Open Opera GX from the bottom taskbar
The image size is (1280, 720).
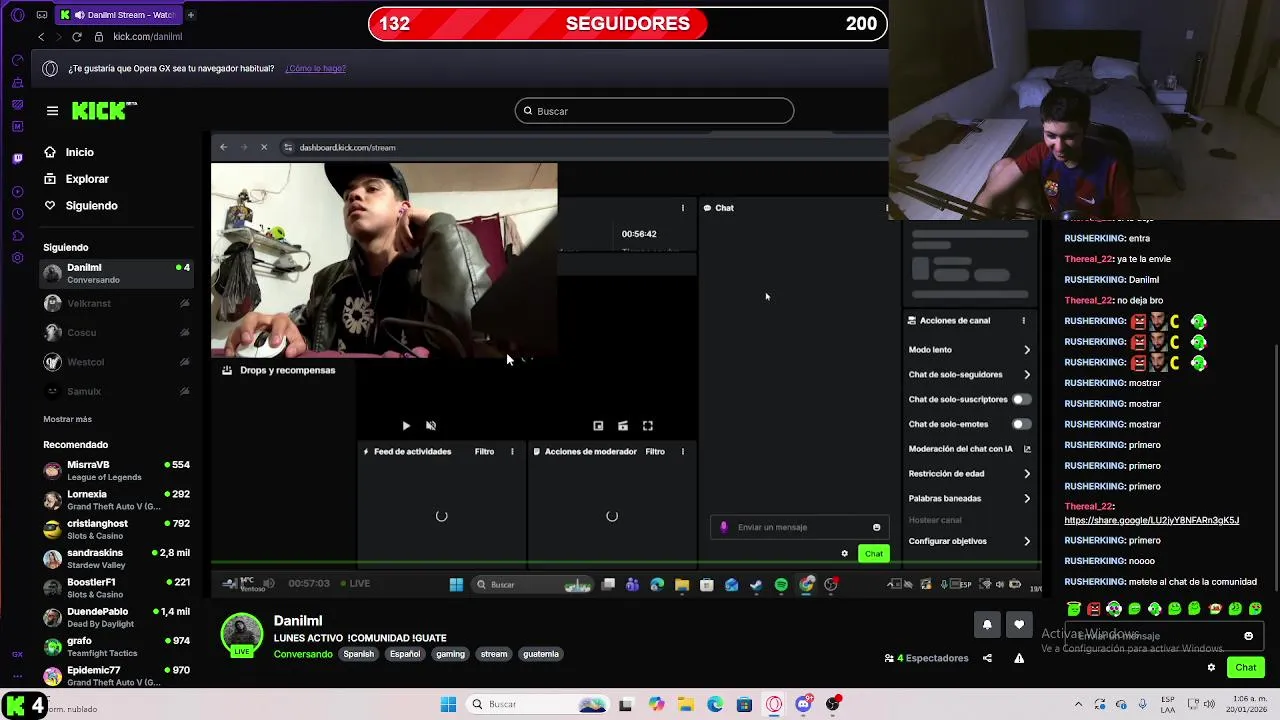[774, 704]
